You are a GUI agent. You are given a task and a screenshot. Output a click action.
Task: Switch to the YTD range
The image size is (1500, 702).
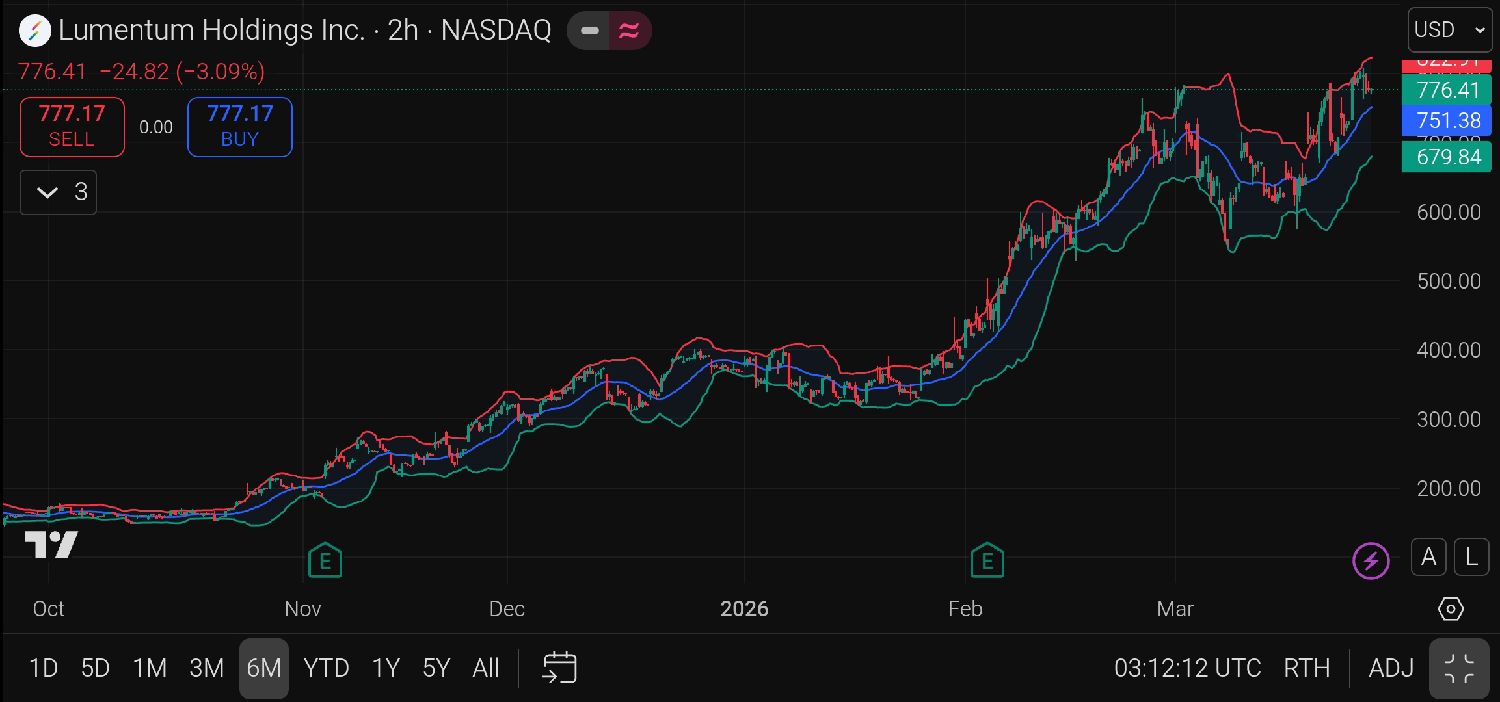[x=326, y=668]
